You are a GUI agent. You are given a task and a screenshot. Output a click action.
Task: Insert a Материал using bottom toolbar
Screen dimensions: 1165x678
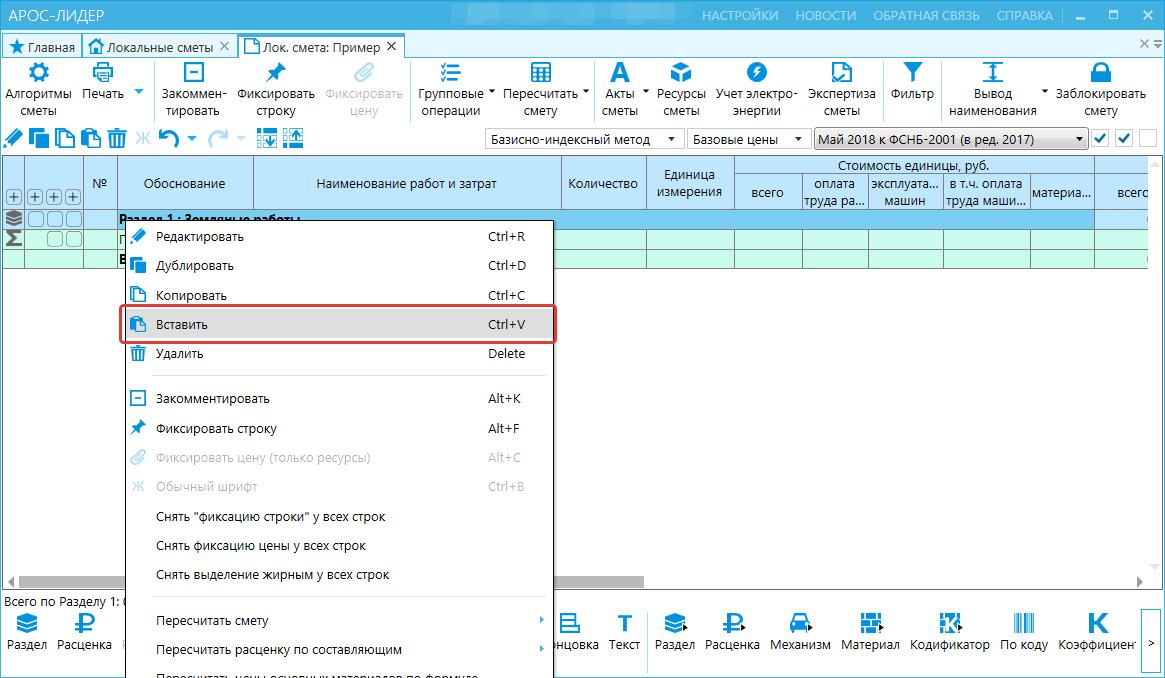click(870, 632)
